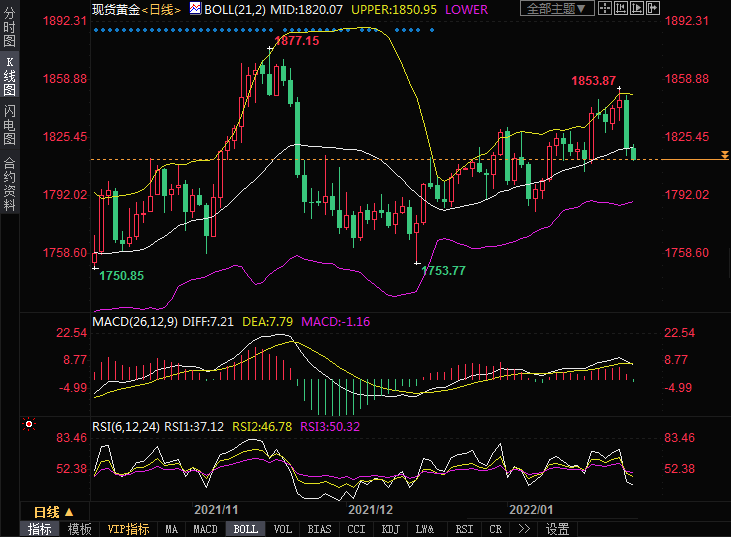731x537 pixels.
Task: Toggle the KDJ indicator button
Action: [x=390, y=529]
